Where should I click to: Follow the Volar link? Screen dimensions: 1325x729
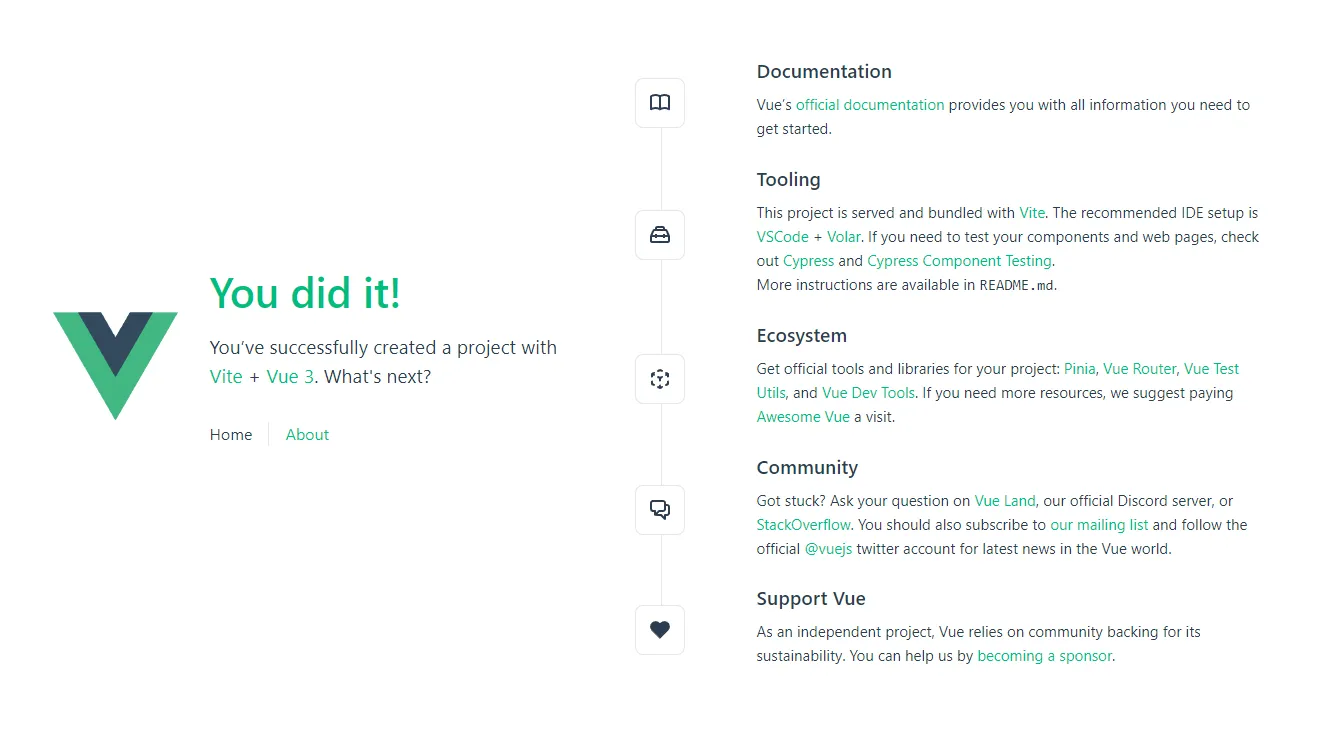(843, 237)
